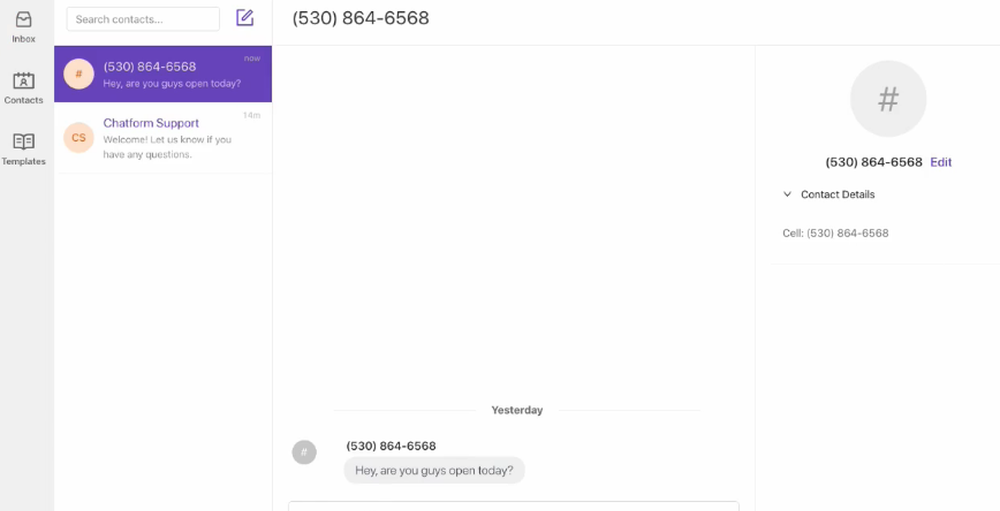Click the large # profile avatar
Screen dimensions: 1000x511
(888, 99)
